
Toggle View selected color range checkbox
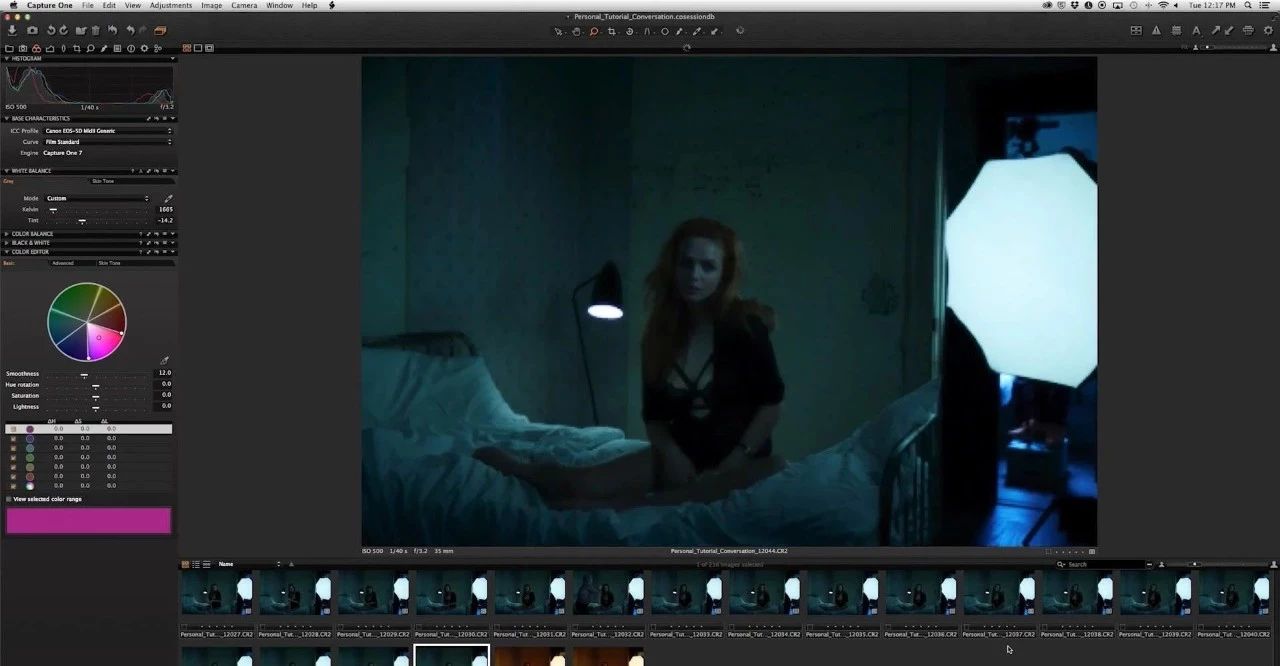point(9,499)
